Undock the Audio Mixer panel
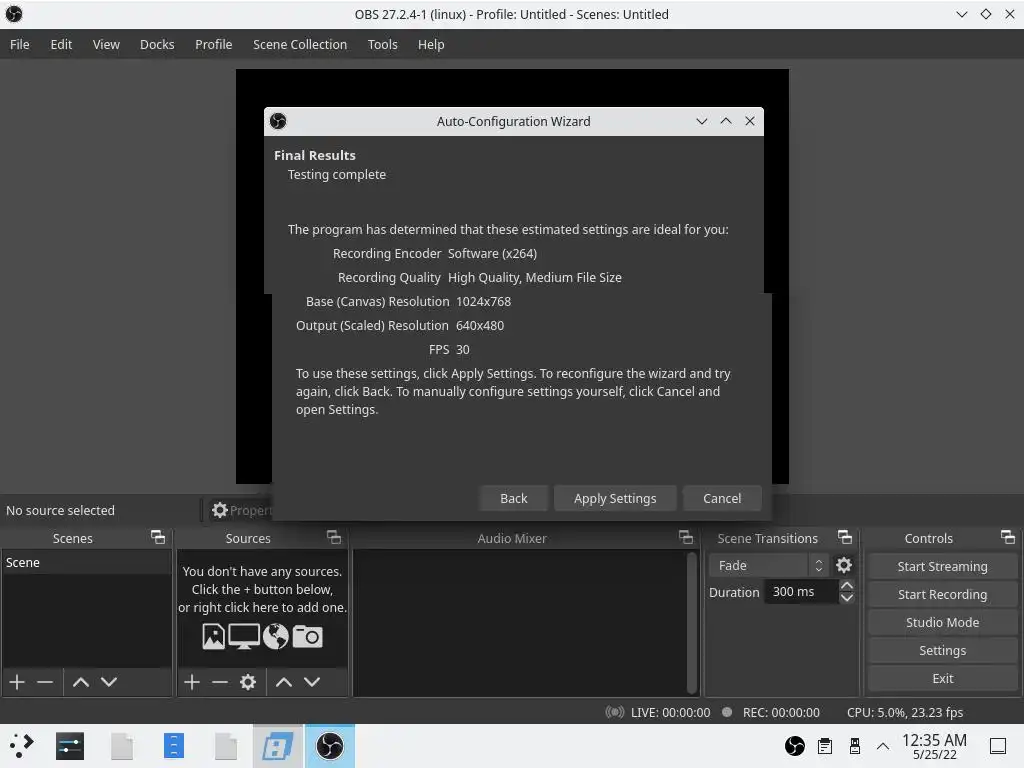This screenshot has height=768, width=1024. [686, 537]
